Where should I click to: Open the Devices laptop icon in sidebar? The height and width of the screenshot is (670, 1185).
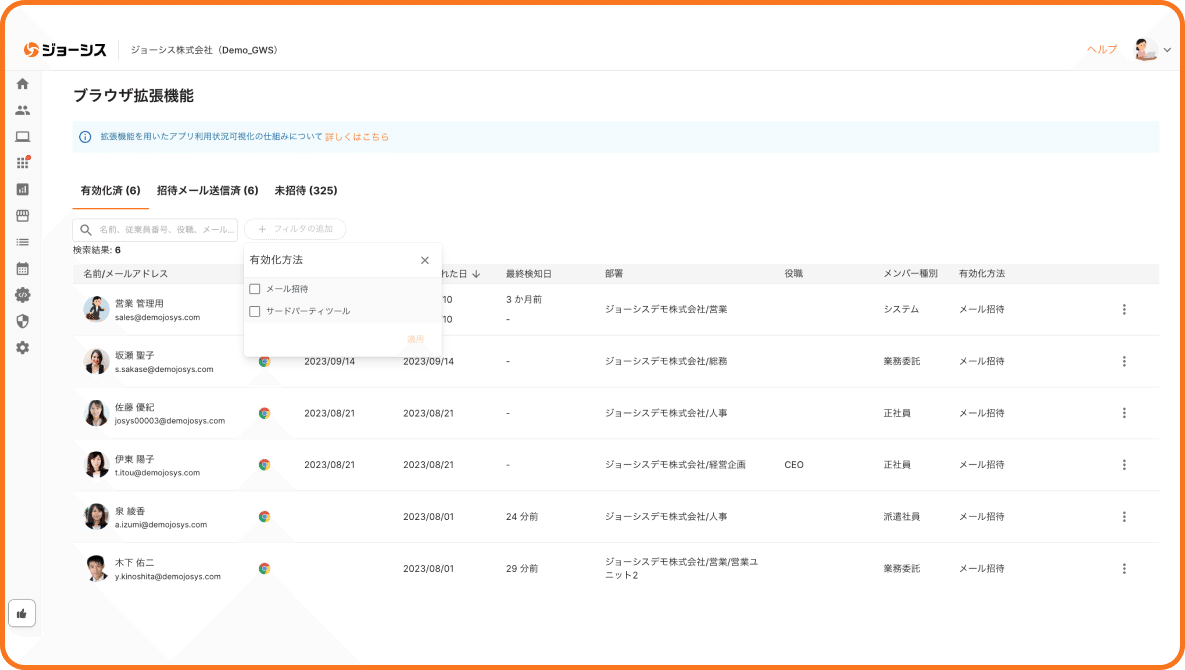click(x=23, y=137)
